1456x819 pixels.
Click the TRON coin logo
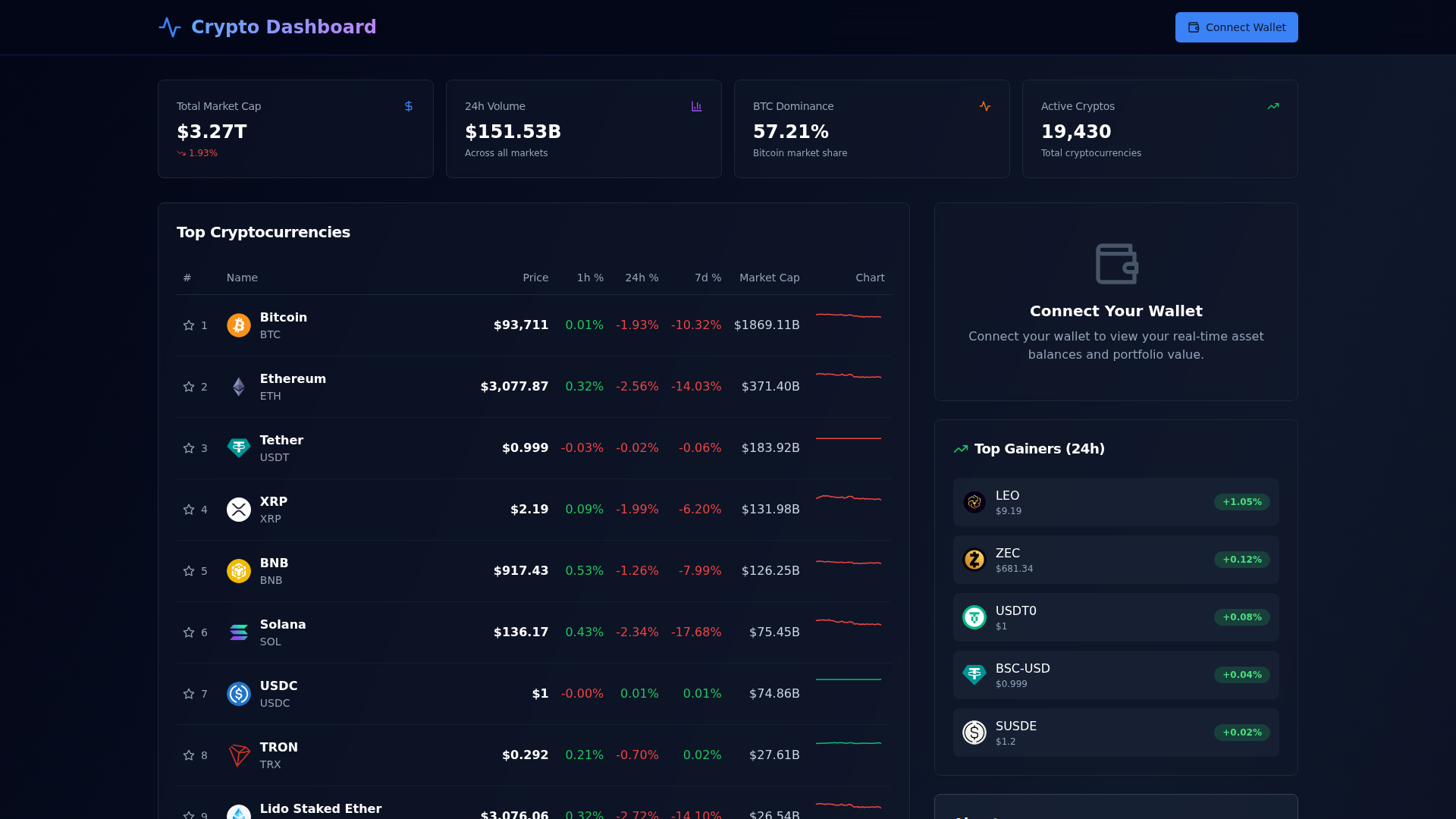(238, 755)
